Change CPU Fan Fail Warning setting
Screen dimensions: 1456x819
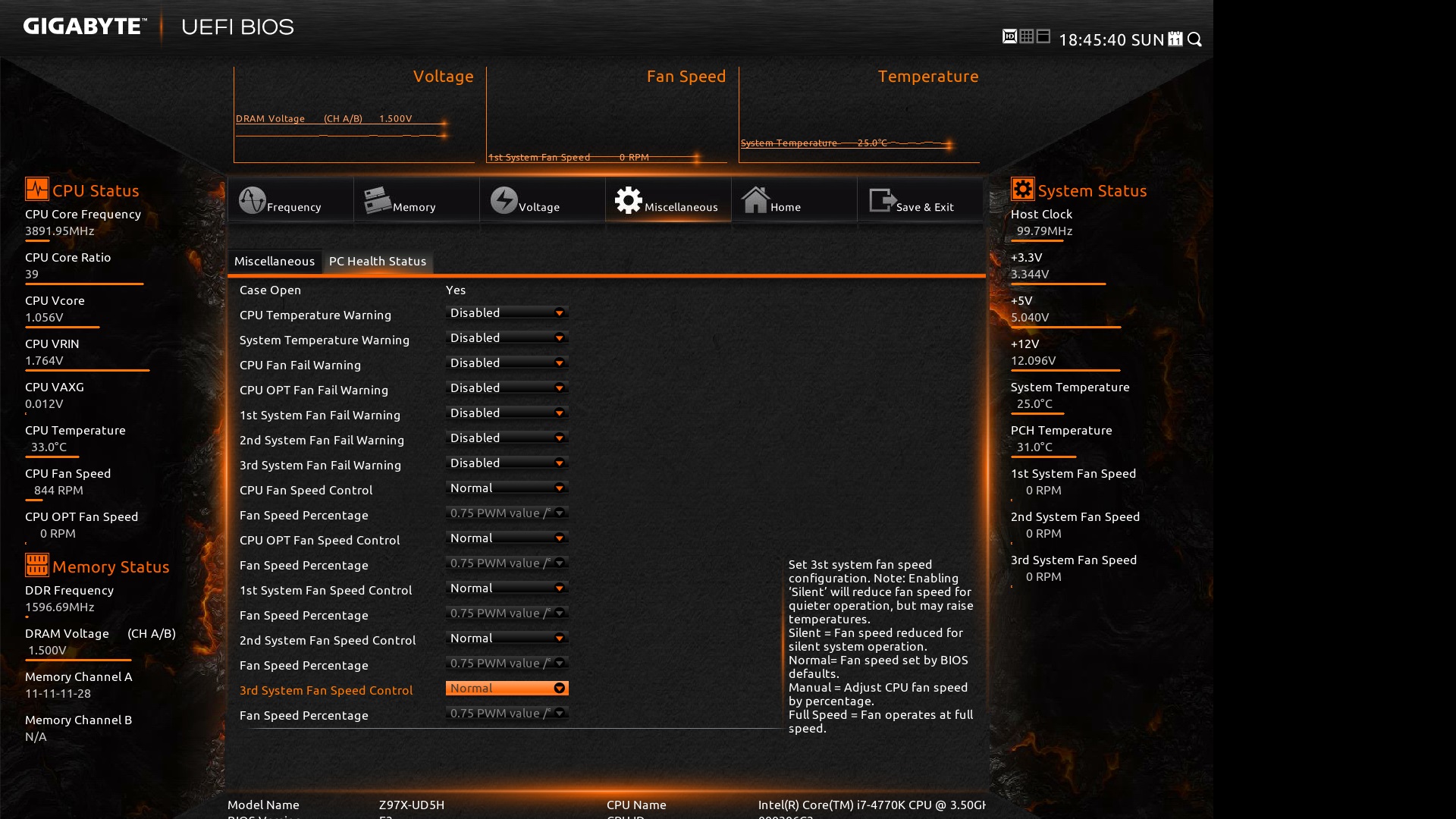(x=507, y=362)
